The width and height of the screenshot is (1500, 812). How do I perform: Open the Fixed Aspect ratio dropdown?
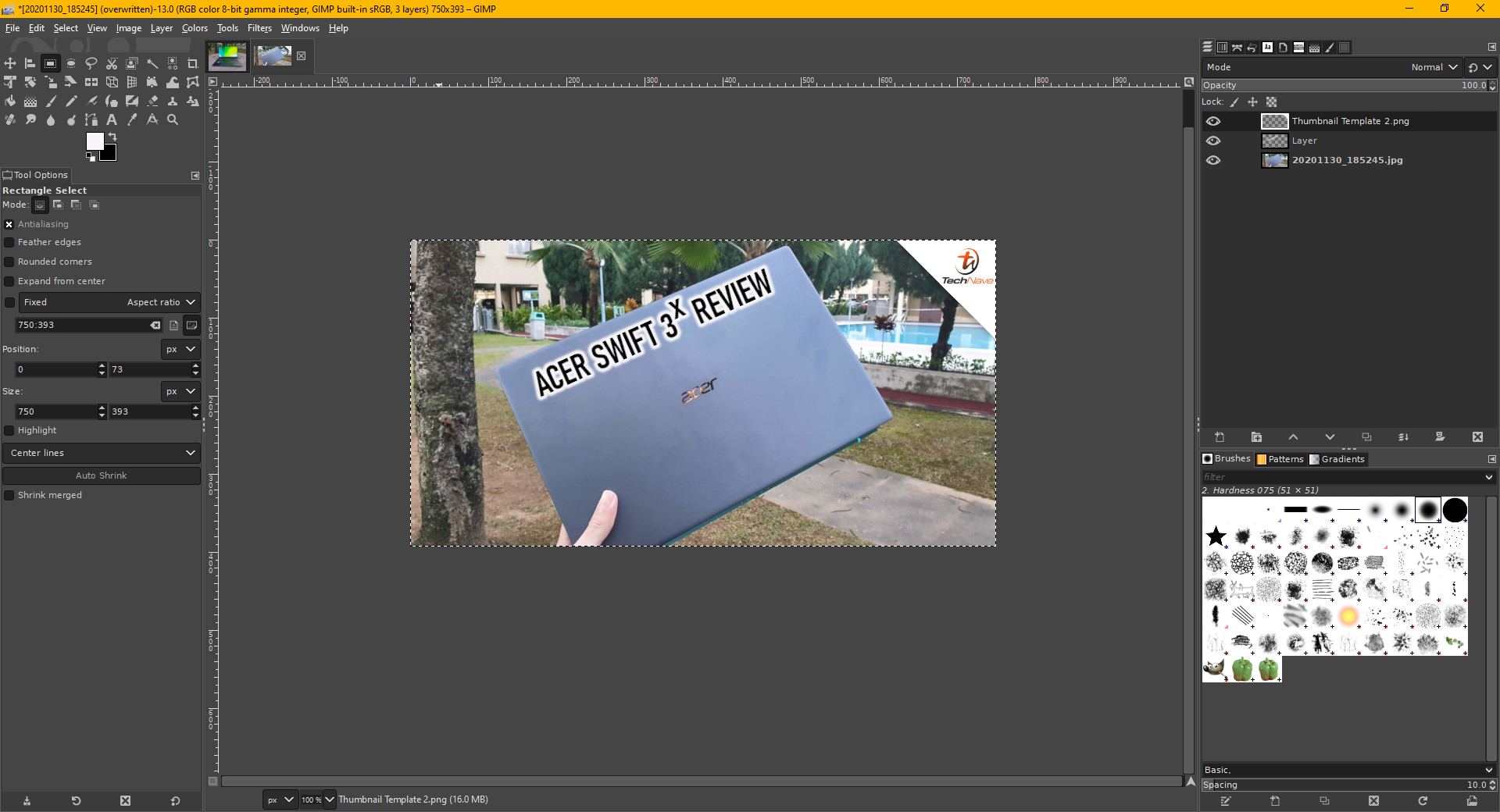109,302
